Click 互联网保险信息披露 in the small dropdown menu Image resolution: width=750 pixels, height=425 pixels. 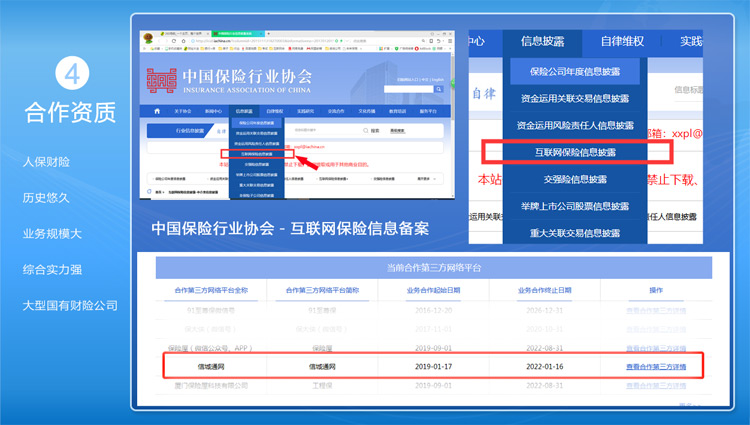[257, 154]
